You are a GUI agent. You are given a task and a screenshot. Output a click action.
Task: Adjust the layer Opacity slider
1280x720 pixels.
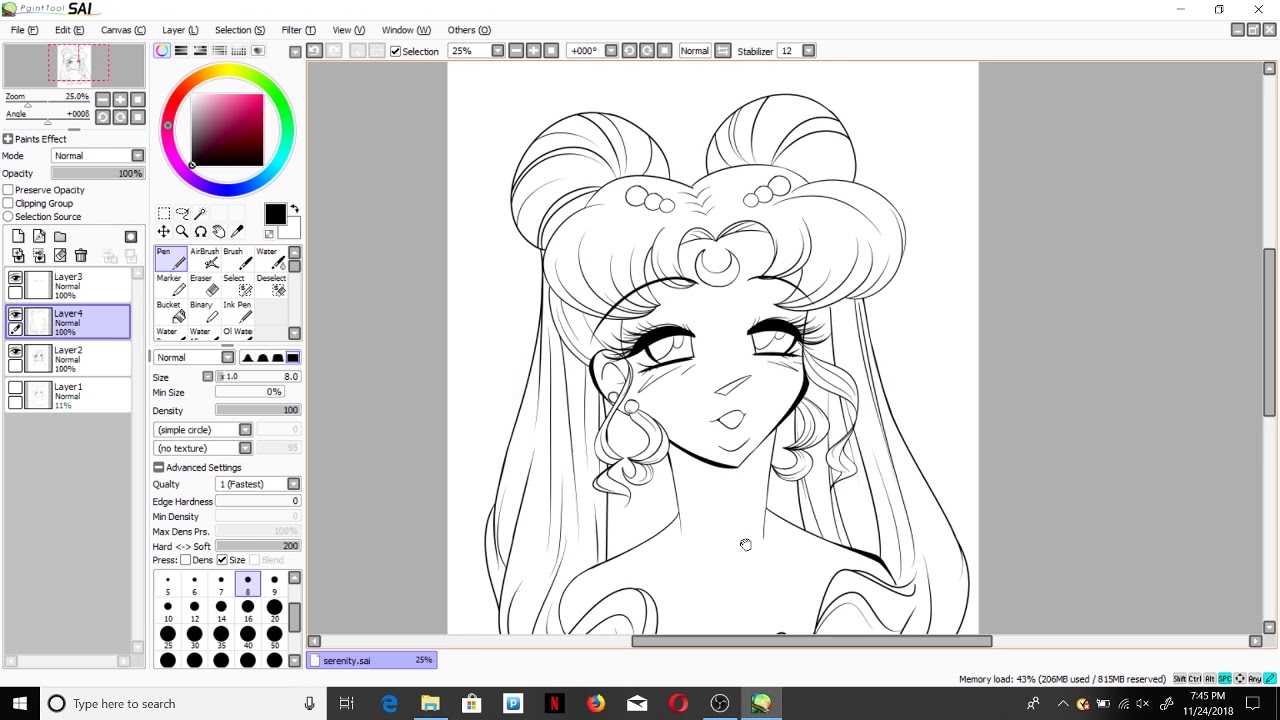pos(98,174)
